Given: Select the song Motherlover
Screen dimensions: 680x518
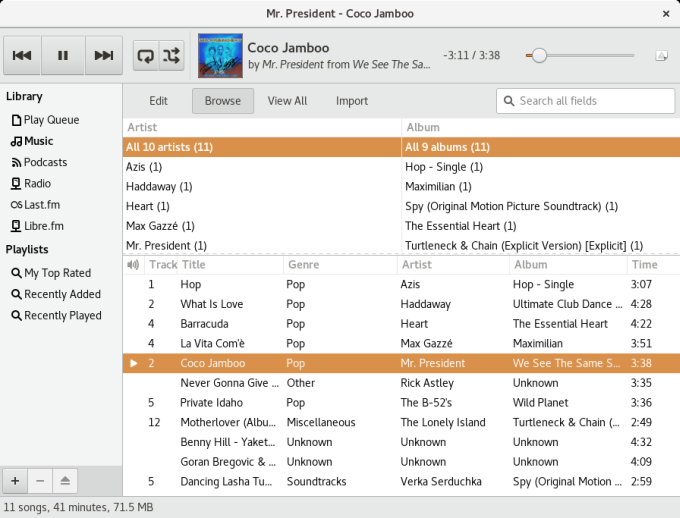Looking at the screenshot, I should tap(402, 423).
